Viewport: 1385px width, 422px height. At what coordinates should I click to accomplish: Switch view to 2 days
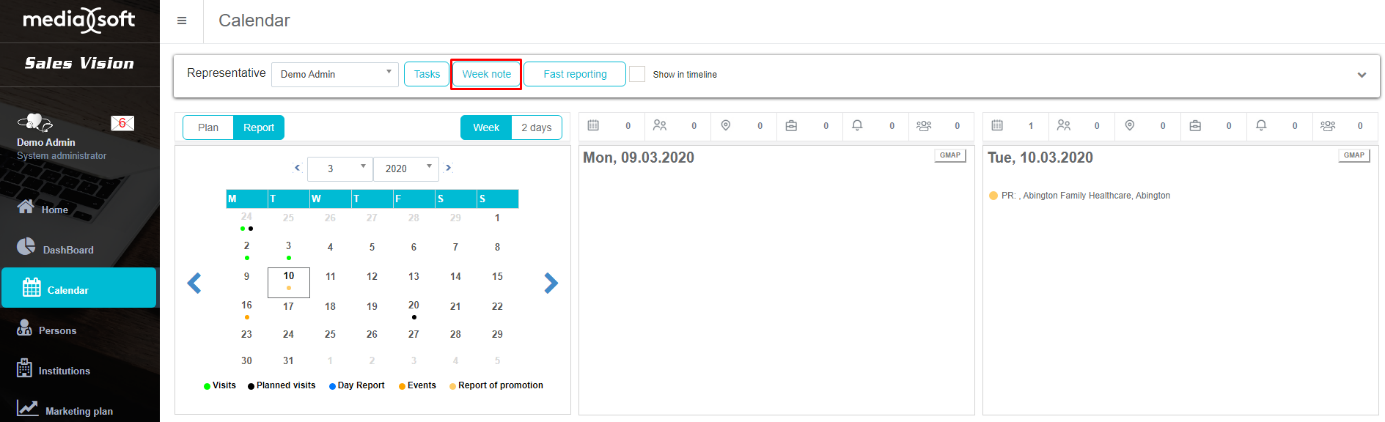point(536,127)
